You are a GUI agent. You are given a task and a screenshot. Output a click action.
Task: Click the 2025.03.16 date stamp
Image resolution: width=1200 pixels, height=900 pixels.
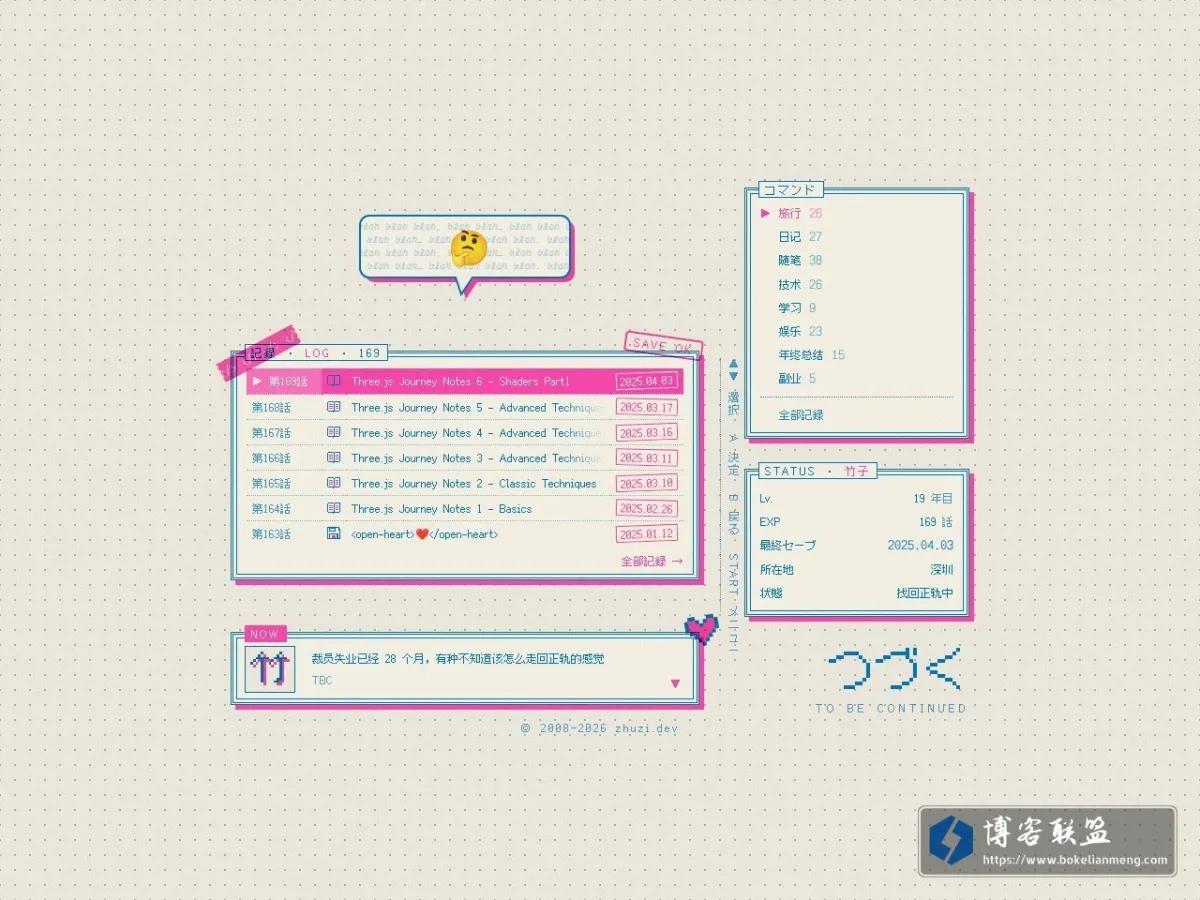[646, 433]
